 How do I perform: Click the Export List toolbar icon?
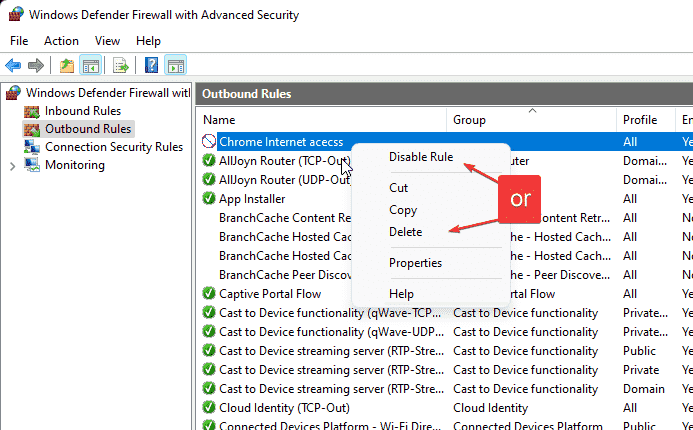(120, 66)
